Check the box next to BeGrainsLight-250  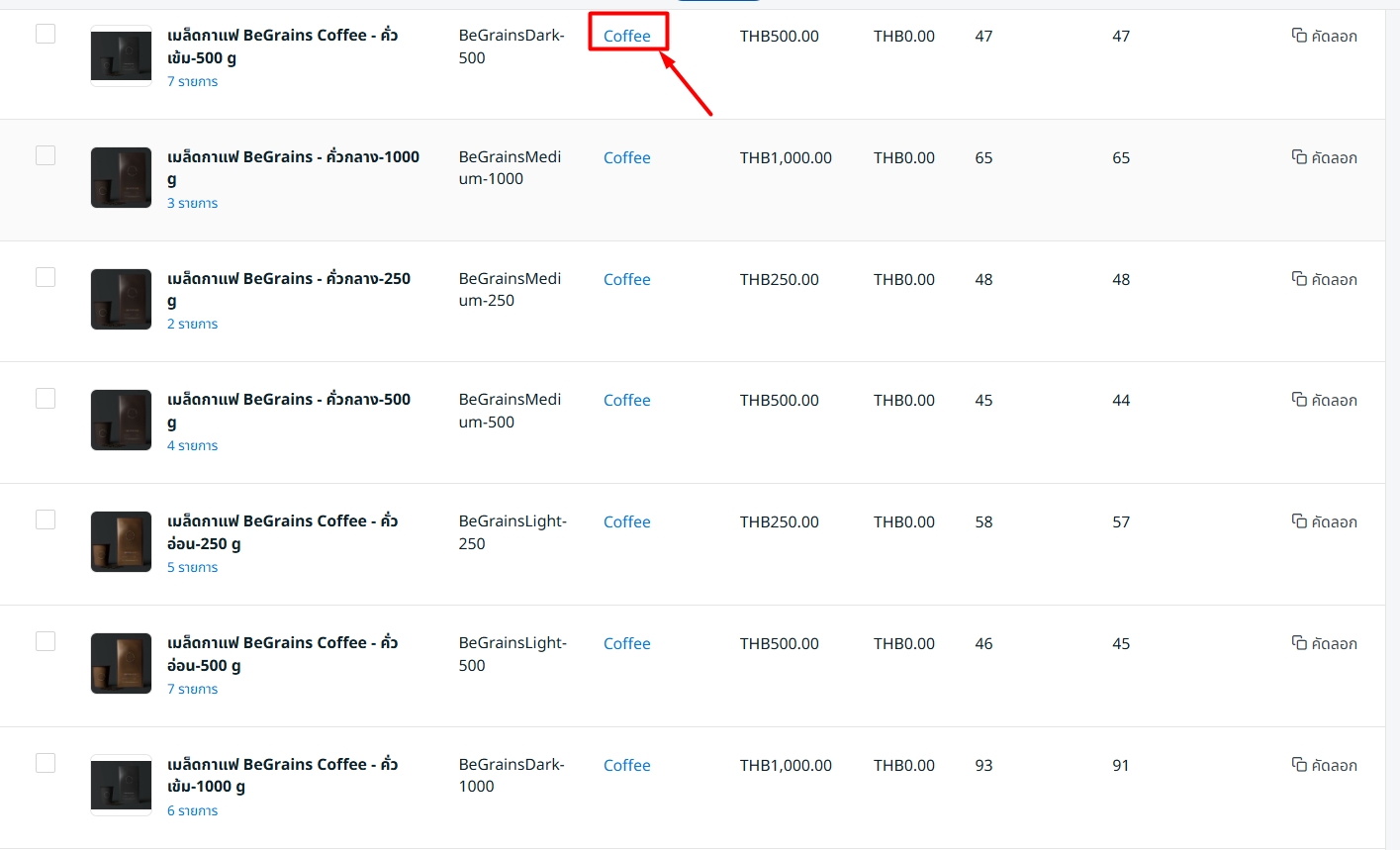point(46,519)
